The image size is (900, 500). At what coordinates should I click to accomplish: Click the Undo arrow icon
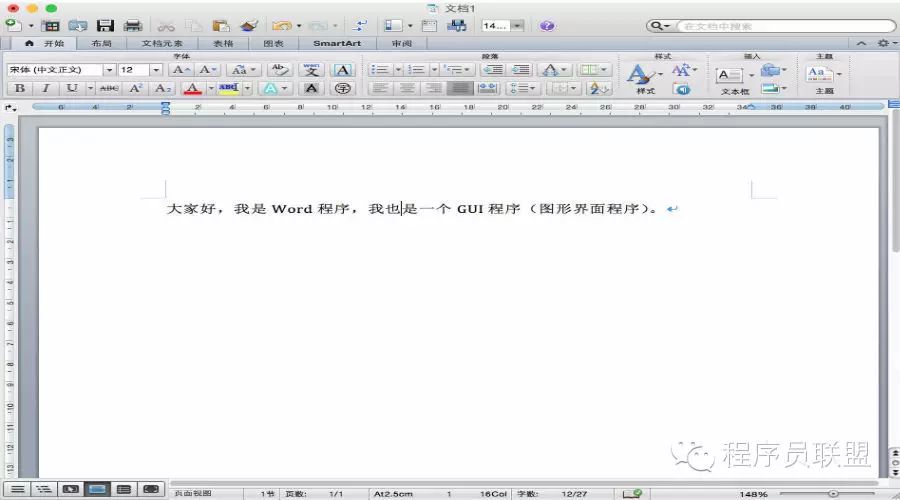(281, 26)
